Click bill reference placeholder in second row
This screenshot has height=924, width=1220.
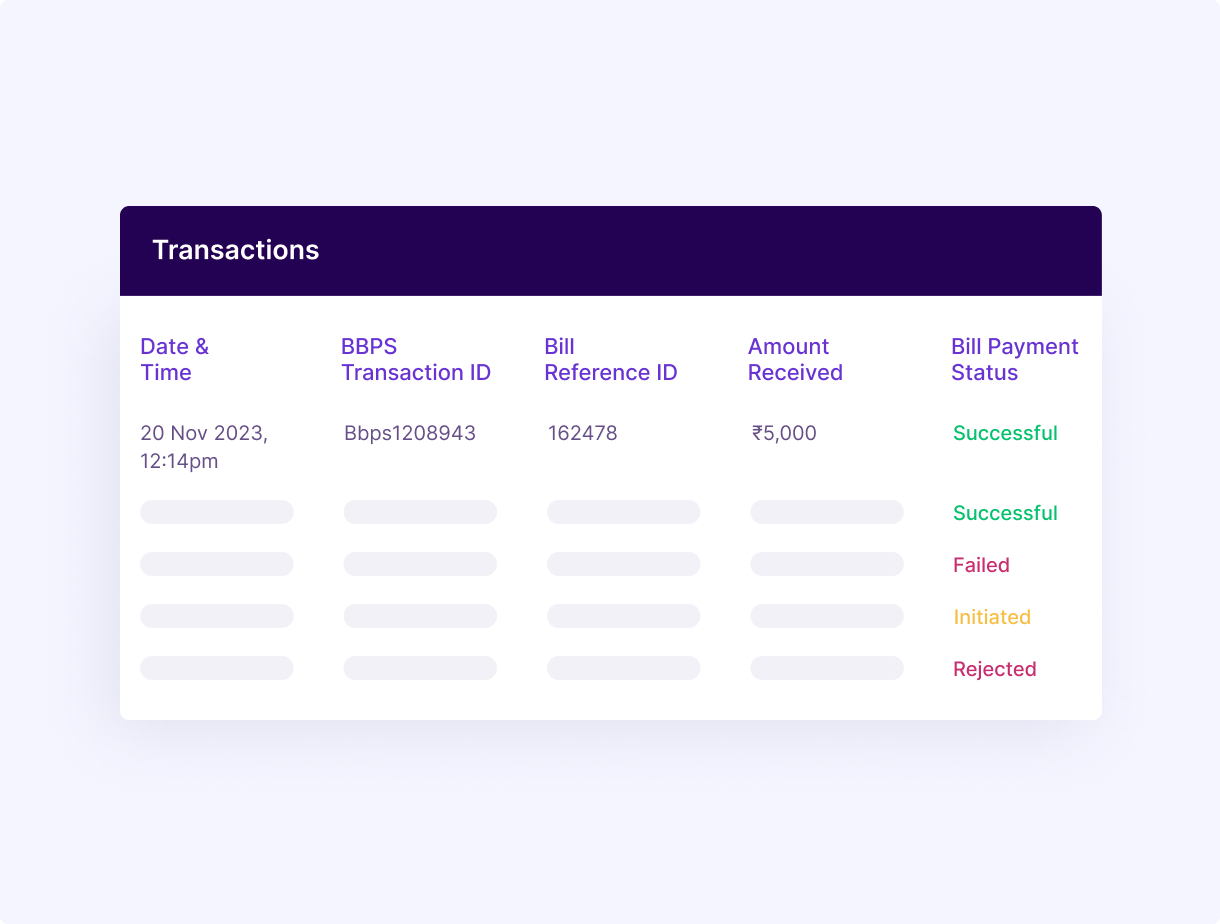[x=623, y=512]
